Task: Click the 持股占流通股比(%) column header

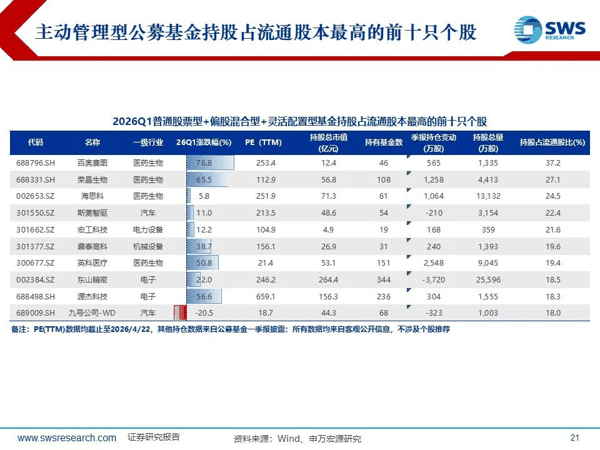Action: pos(551,142)
